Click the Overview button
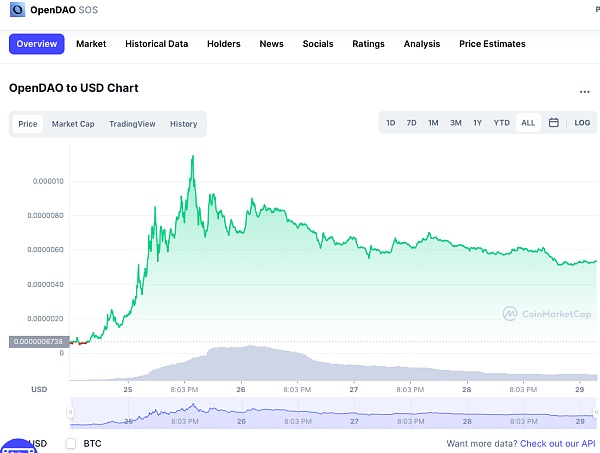Viewport: 600px width, 453px height. pyautogui.click(x=37, y=44)
